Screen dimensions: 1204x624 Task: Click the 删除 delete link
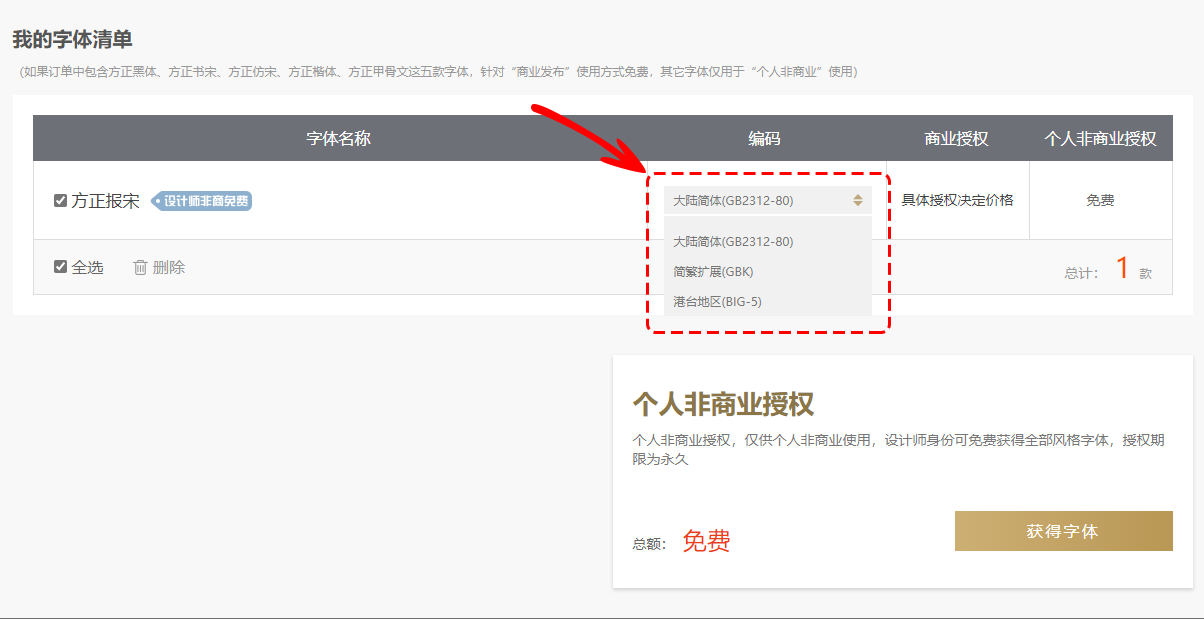tap(169, 267)
